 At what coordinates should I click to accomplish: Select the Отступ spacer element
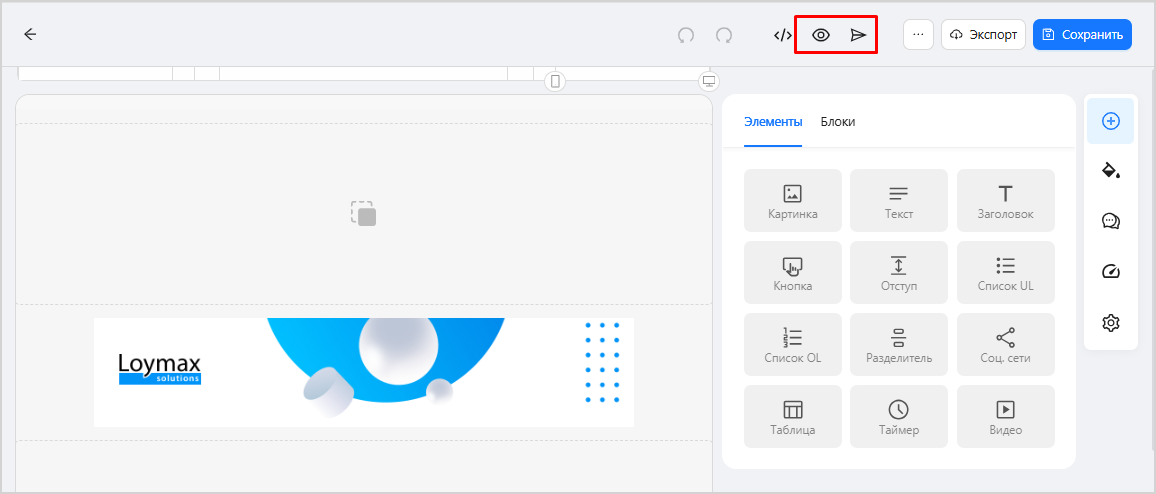tap(899, 272)
